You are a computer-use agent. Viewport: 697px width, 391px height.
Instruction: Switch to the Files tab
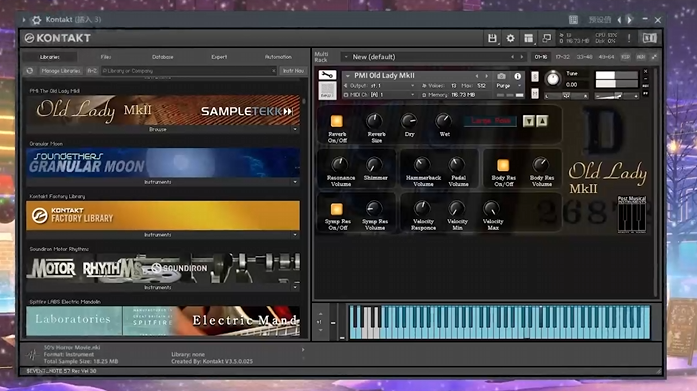(106, 57)
